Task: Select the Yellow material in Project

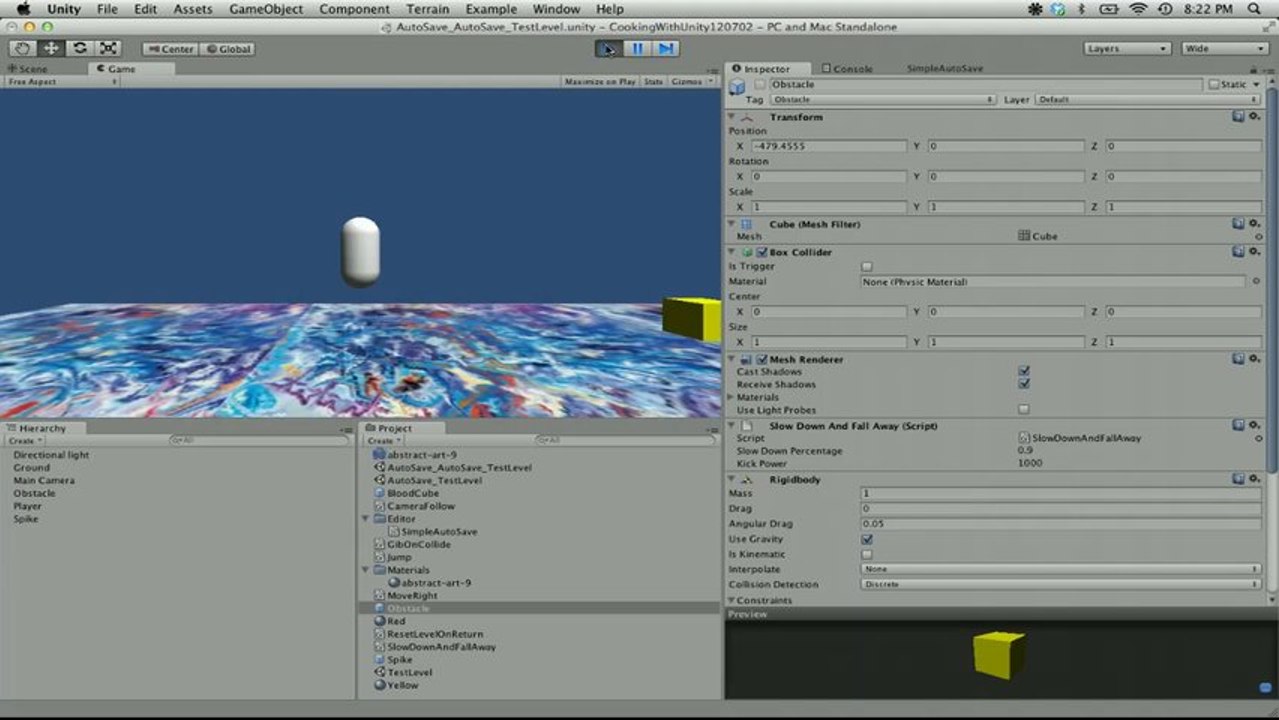Action: click(x=403, y=685)
